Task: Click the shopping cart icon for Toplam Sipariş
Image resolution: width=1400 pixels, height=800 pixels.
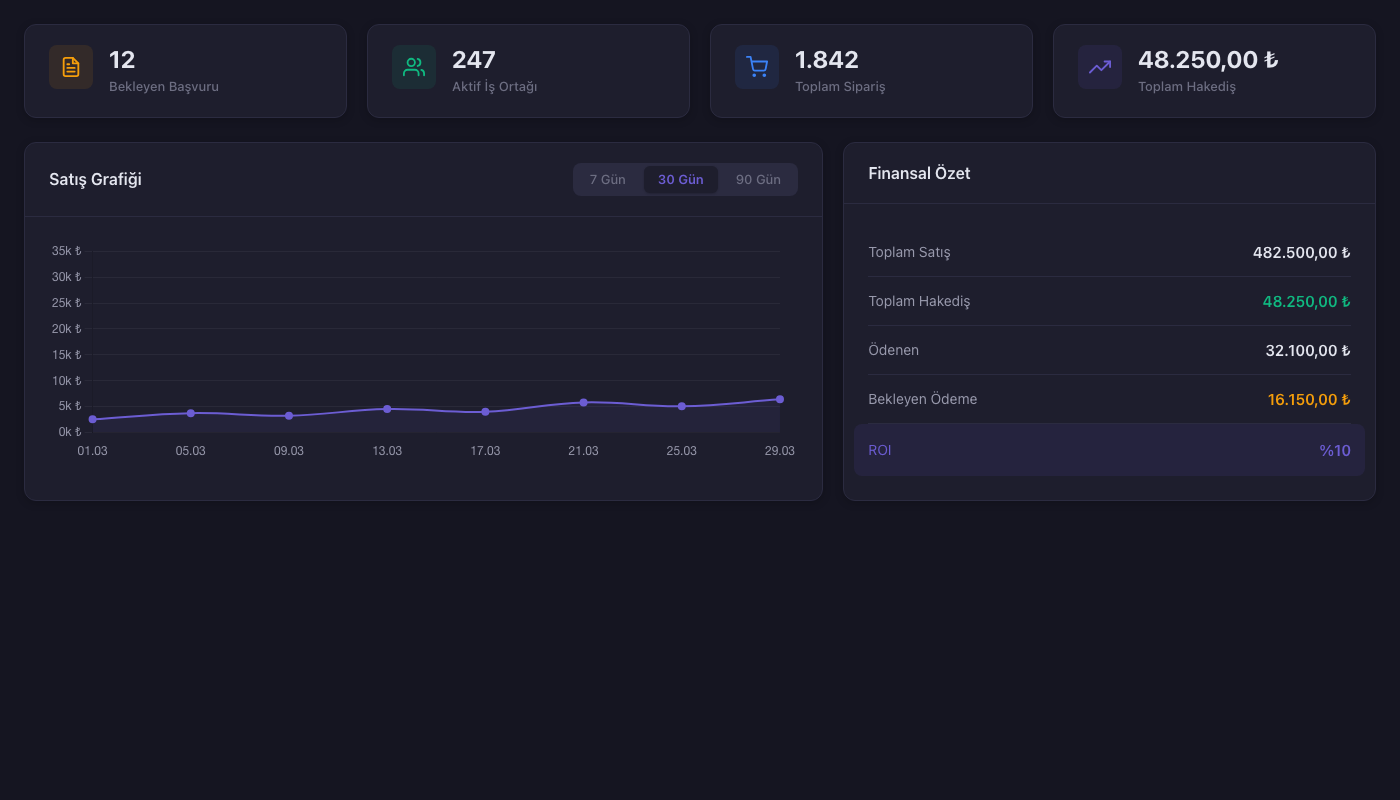Action: (756, 67)
